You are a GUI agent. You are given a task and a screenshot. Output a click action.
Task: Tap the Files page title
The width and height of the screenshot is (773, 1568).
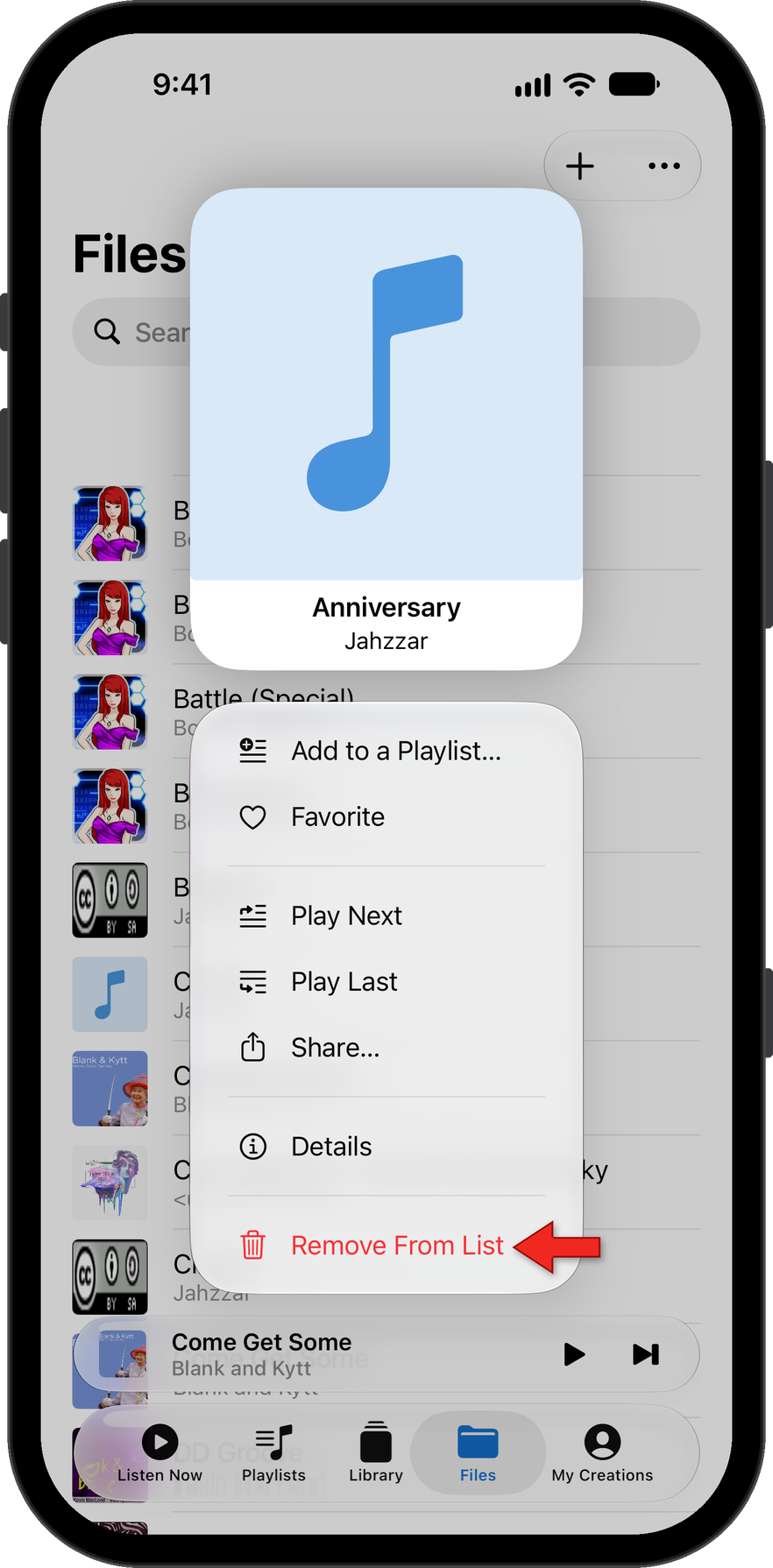pos(130,254)
